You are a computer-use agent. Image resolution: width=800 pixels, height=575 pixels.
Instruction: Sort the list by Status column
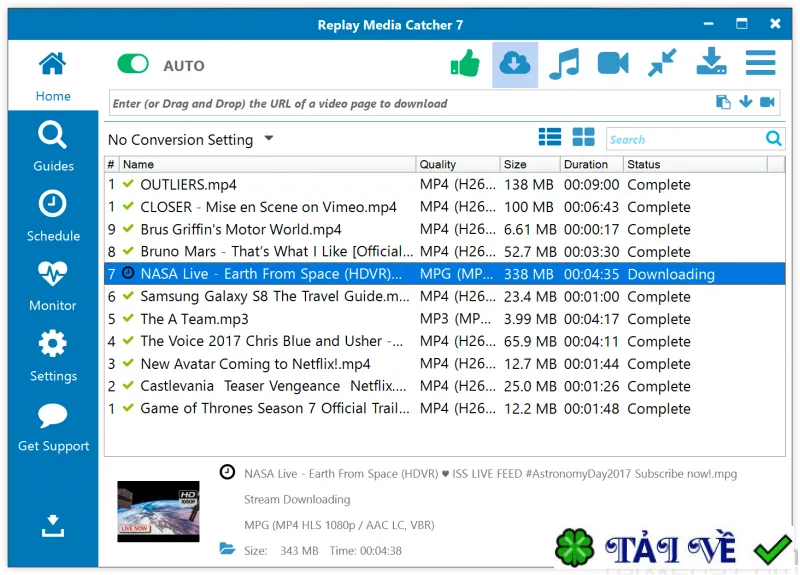pyautogui.click(x=694, y=164)
